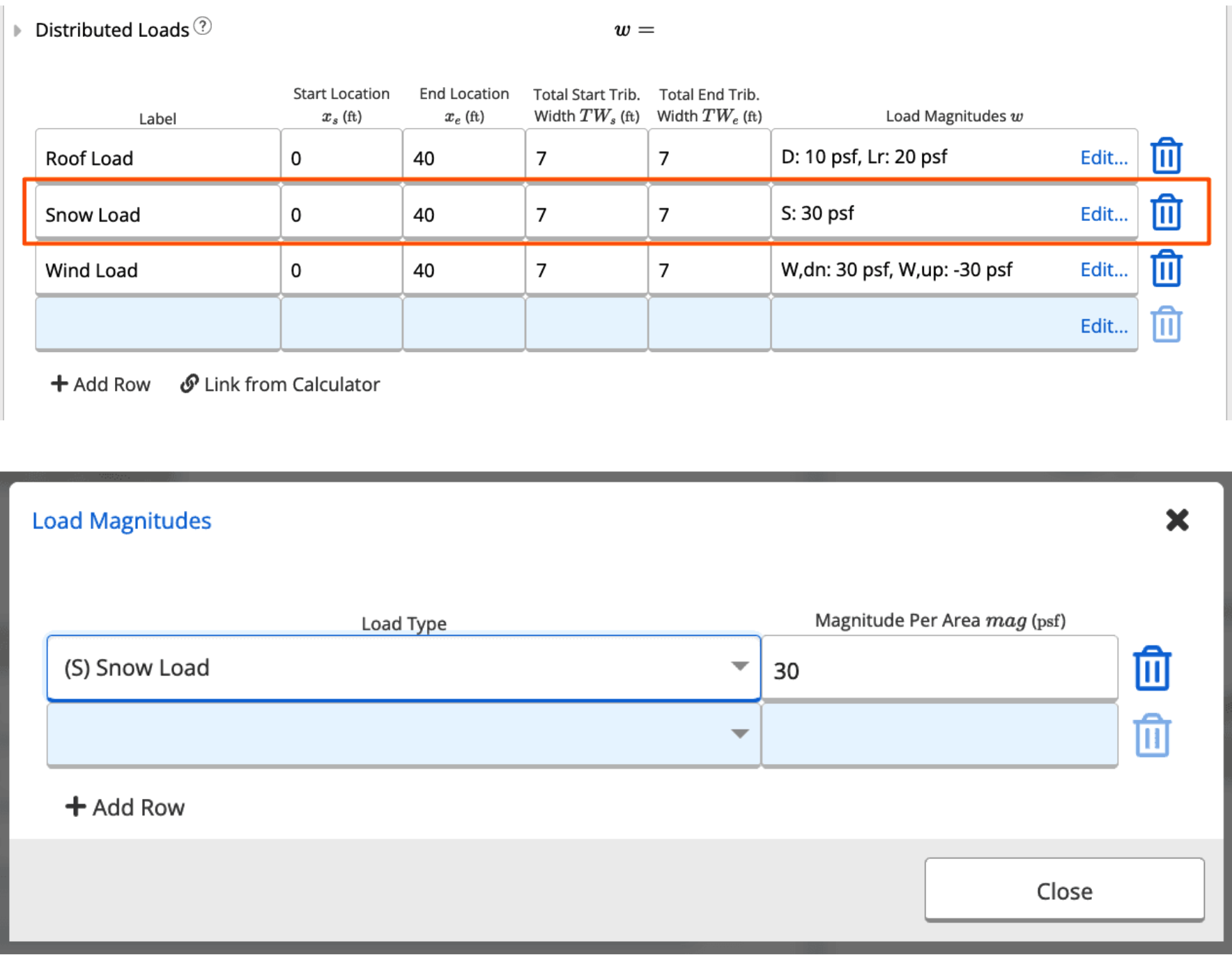
Task: Click trash icon of empty distributed load row
Action: (x=1166, y=325)
